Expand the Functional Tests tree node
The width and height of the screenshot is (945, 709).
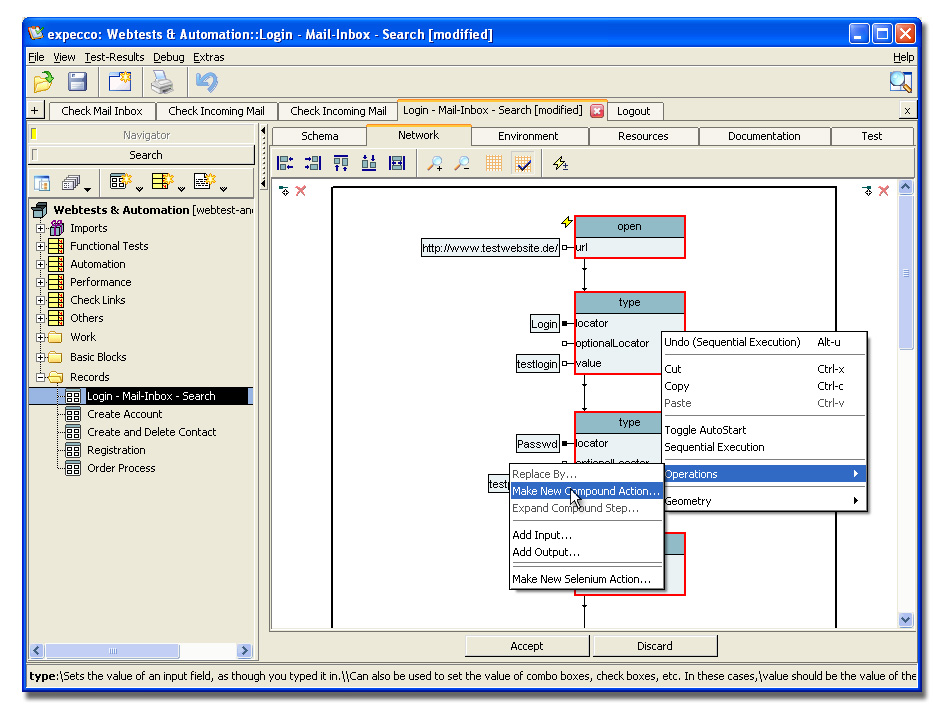41,246
